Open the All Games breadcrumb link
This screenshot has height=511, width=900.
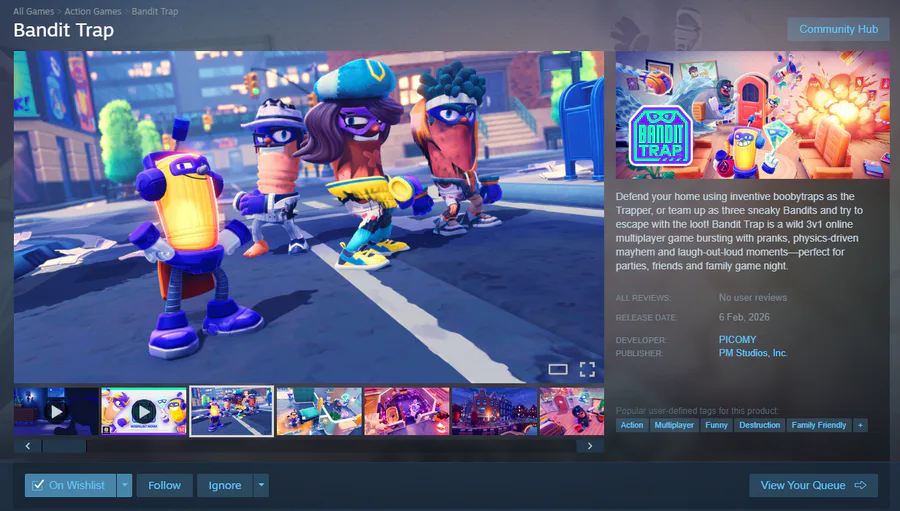pos(33,11)
